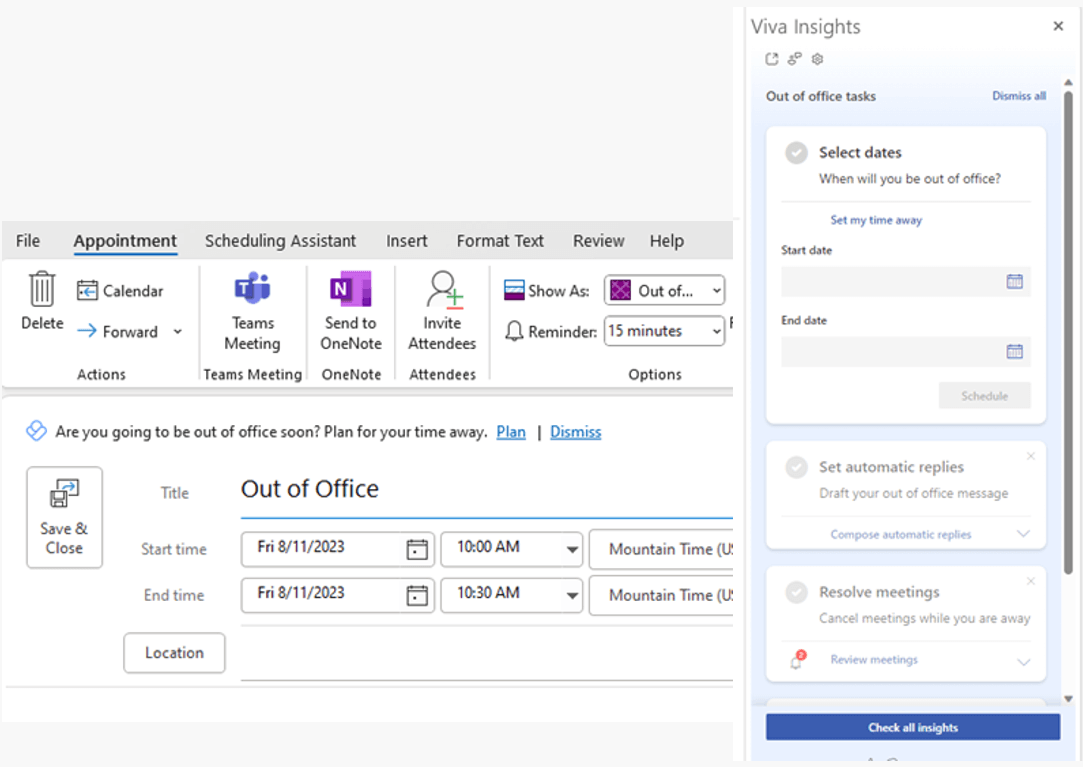Open the Forward options dropdown arrow
Image resolution: width=1083 pixels, height=767 pixels.
178,332
